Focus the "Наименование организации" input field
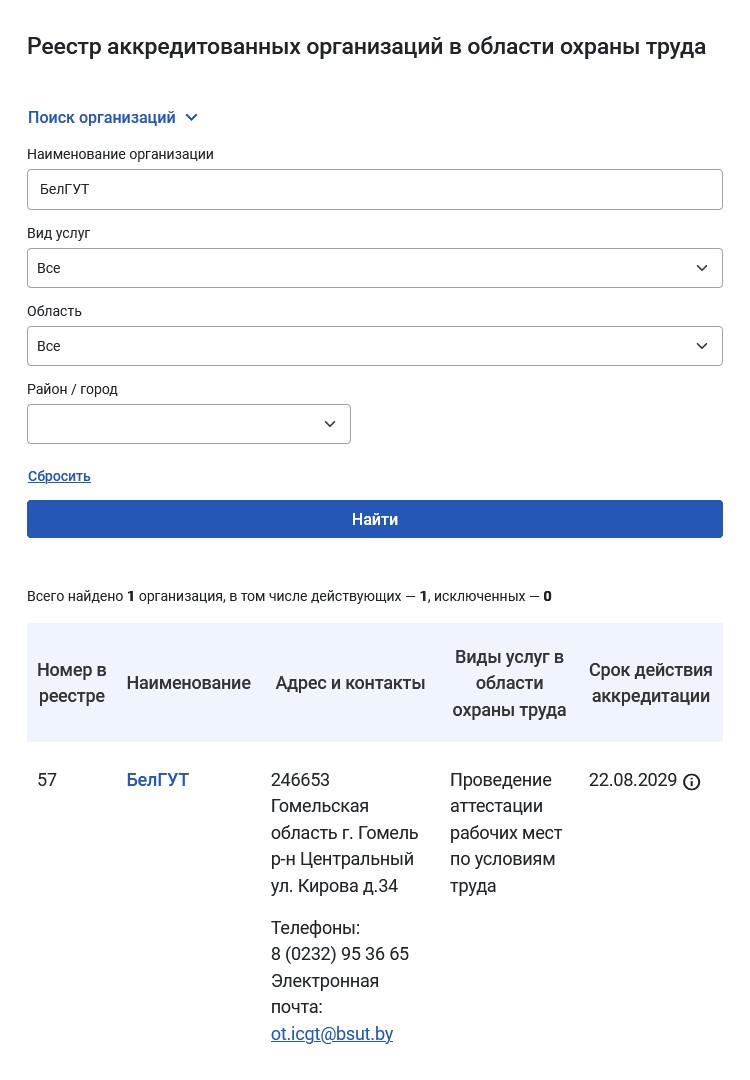 [374, 189]
